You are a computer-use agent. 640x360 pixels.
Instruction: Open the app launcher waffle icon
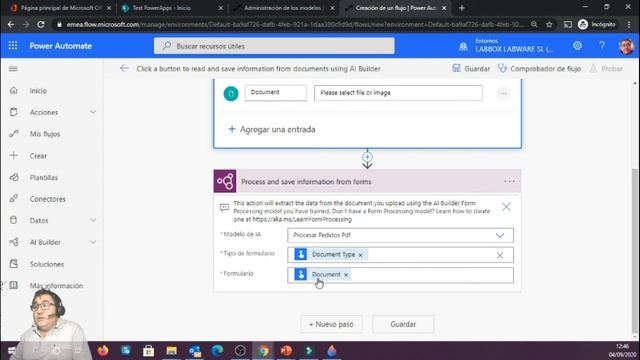13,46
